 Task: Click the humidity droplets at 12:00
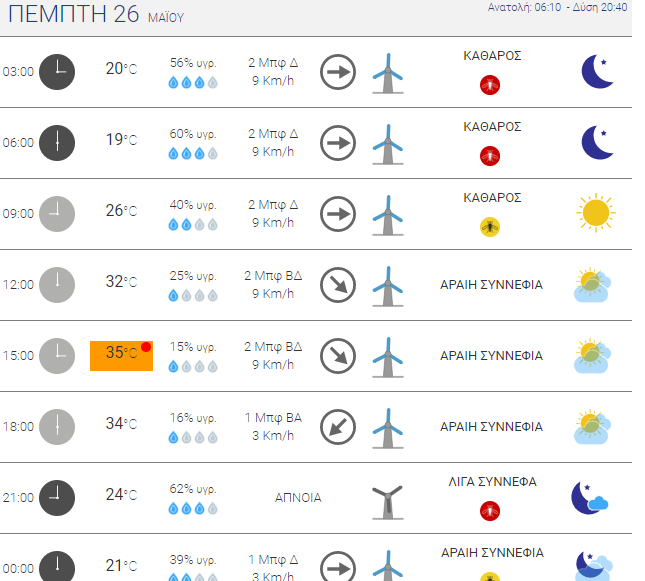tap(193, 296)
